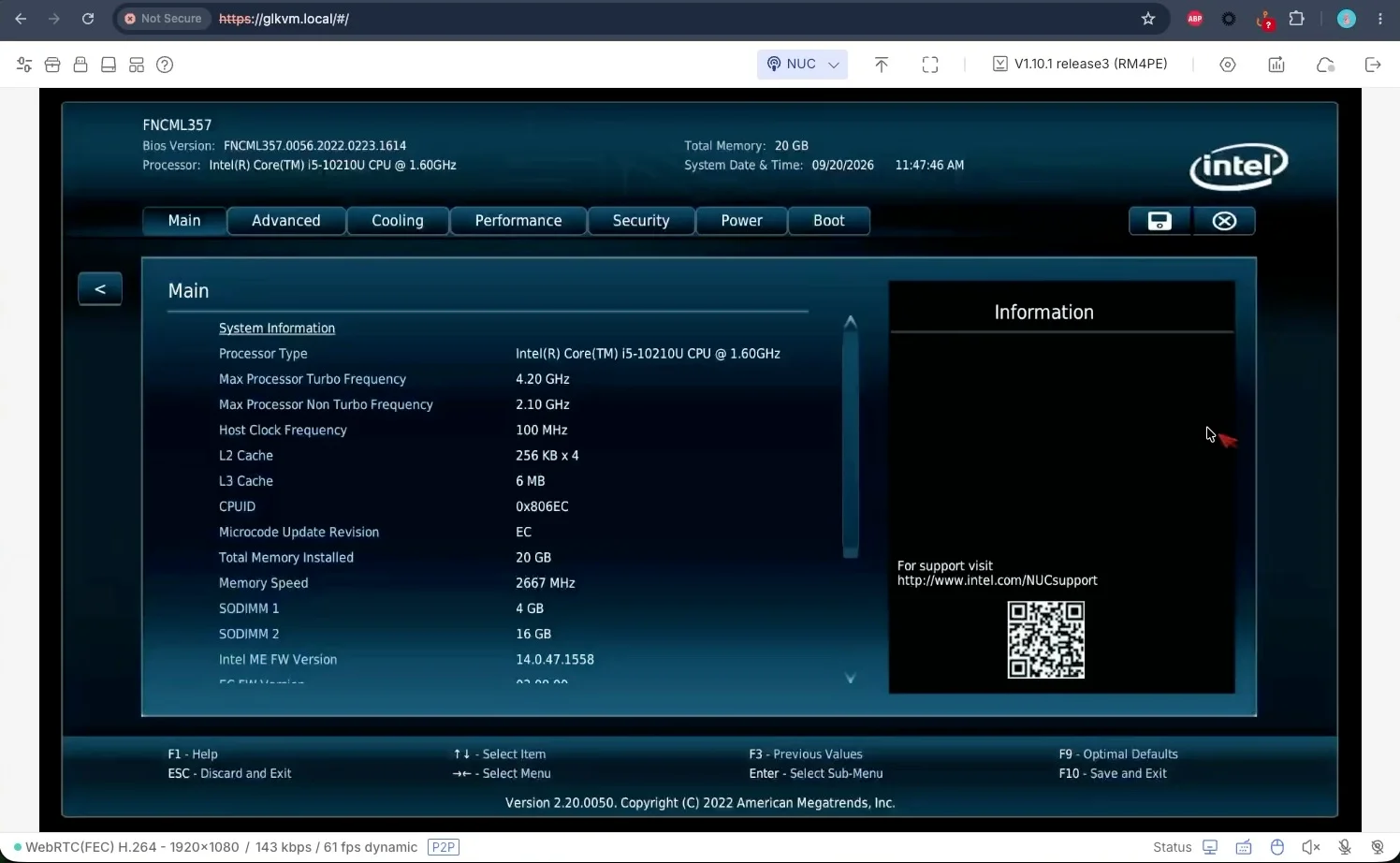Open the KVM sliders settings icon
The width and height of the screenshot is (1400, 863).
click(x=24, y=65)
